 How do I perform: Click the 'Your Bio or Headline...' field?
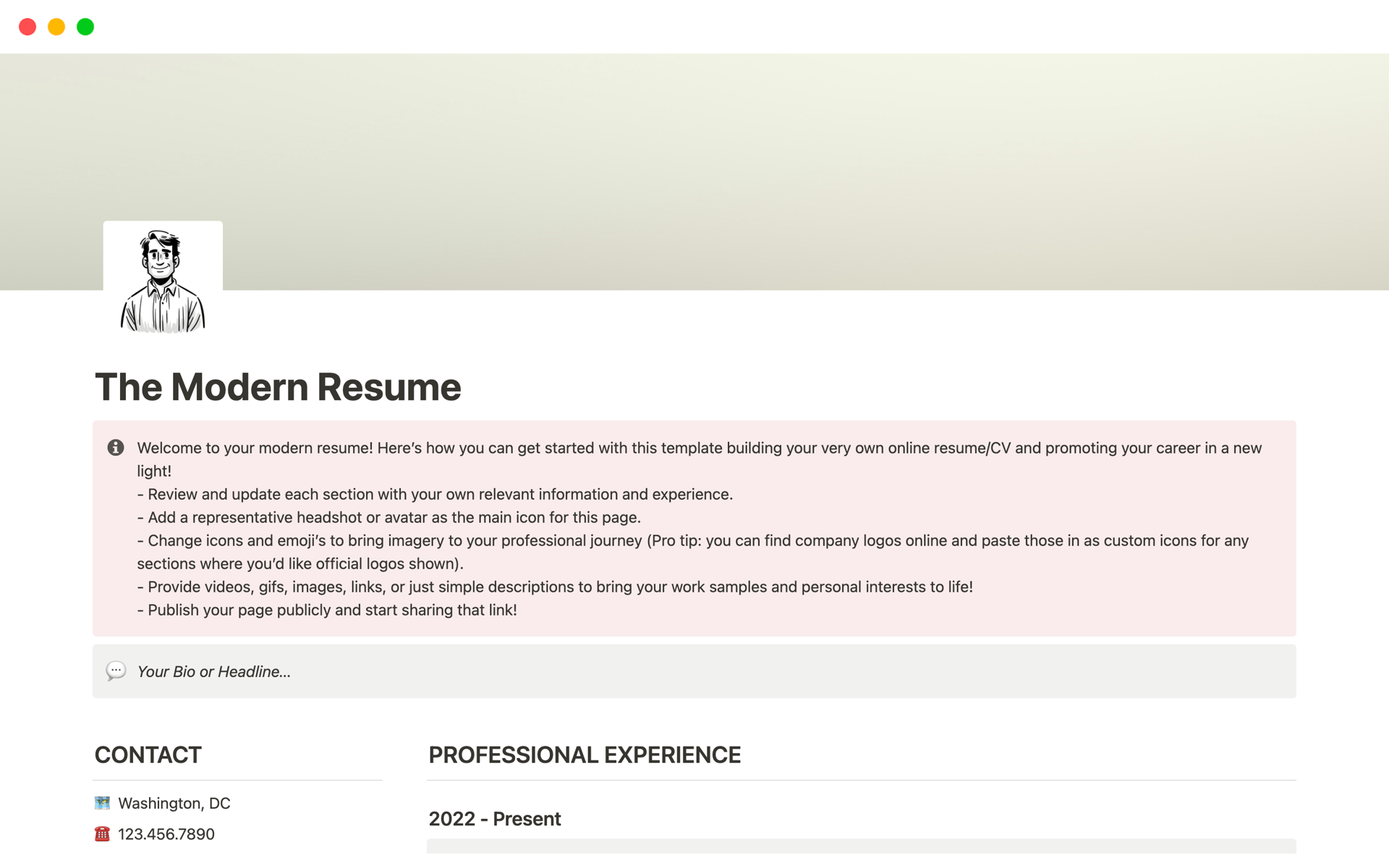694,671
